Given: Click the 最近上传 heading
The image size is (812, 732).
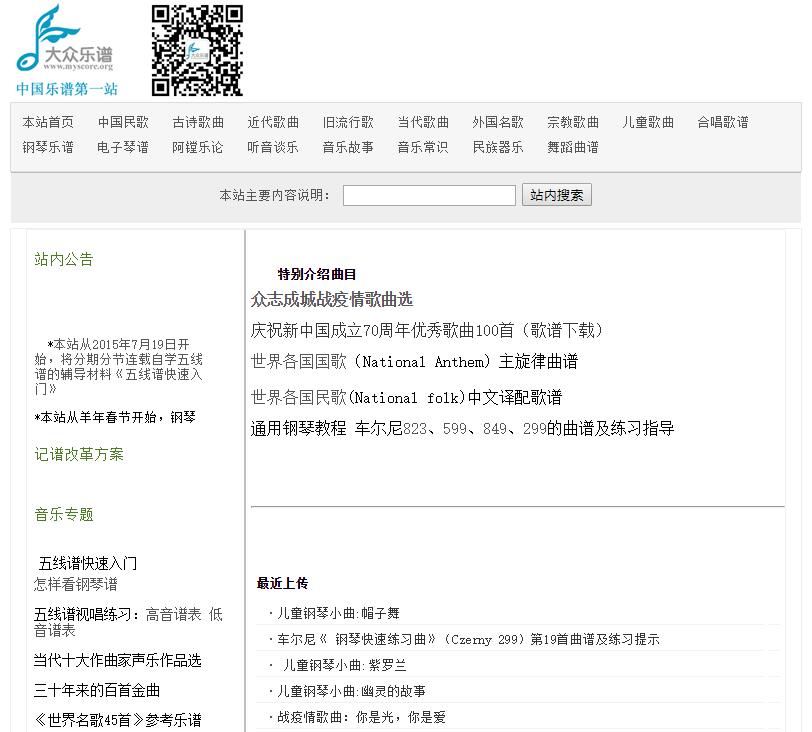Looking at the screenshot, I should point(282,583).
